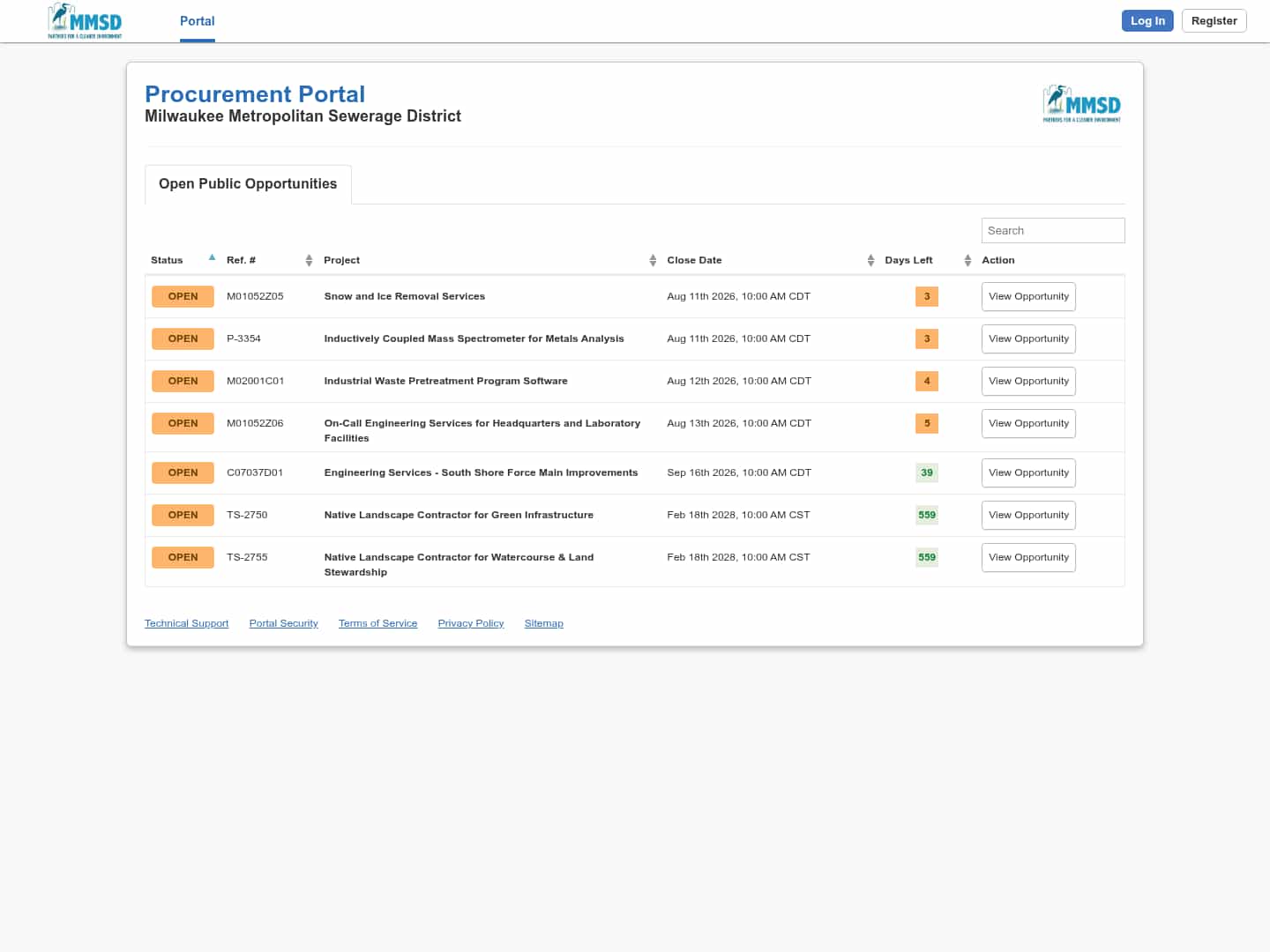This screenshot has width=1270, height=952.
Task: Click the Register button
Action: [1214, 21]
